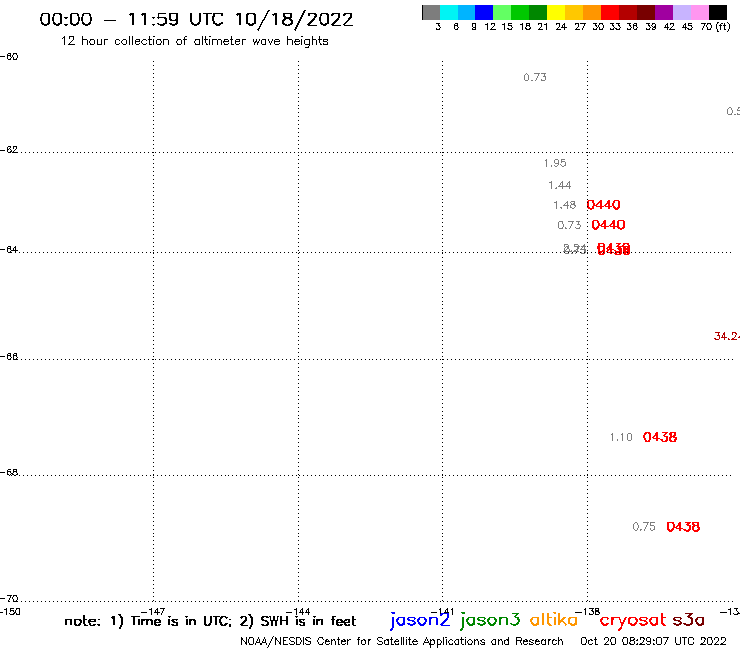Screen dimensions: 740x650
Task: Select the red 0438 time beside 0.75
Action: pyautogui.click(x=683, y=527)
